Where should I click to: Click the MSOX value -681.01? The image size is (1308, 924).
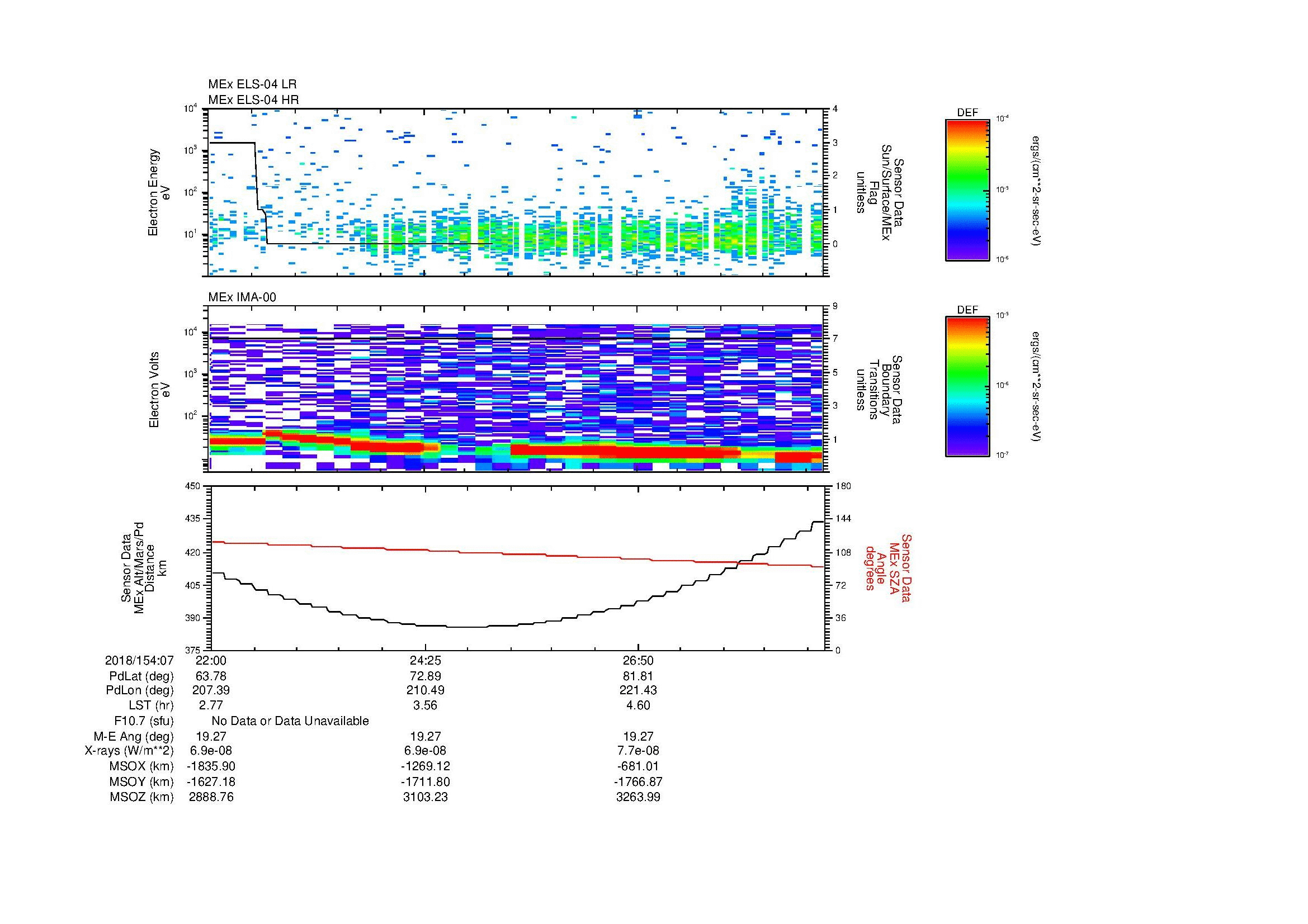click(638, 766)
